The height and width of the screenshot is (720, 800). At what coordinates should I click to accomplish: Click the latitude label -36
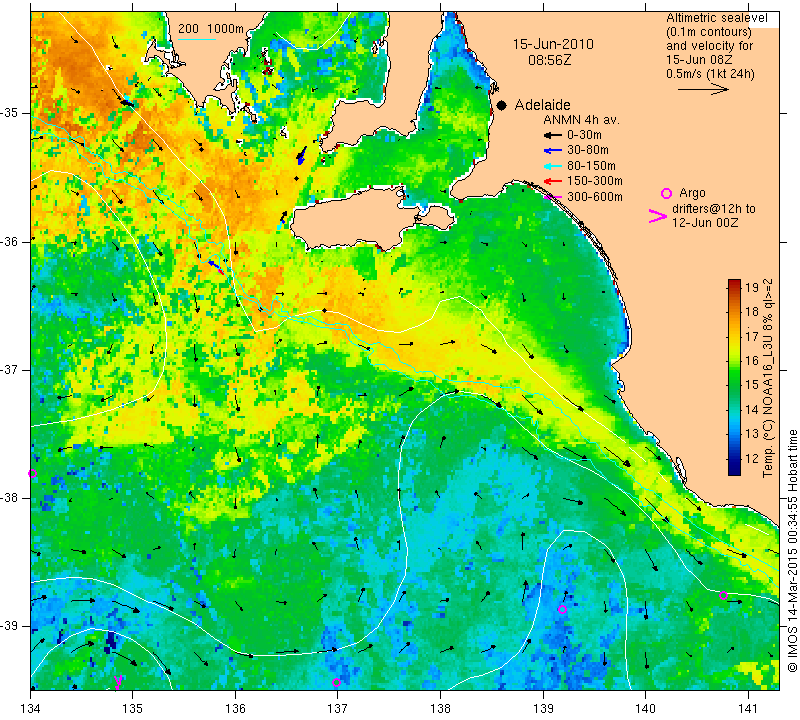click(10, 241)
